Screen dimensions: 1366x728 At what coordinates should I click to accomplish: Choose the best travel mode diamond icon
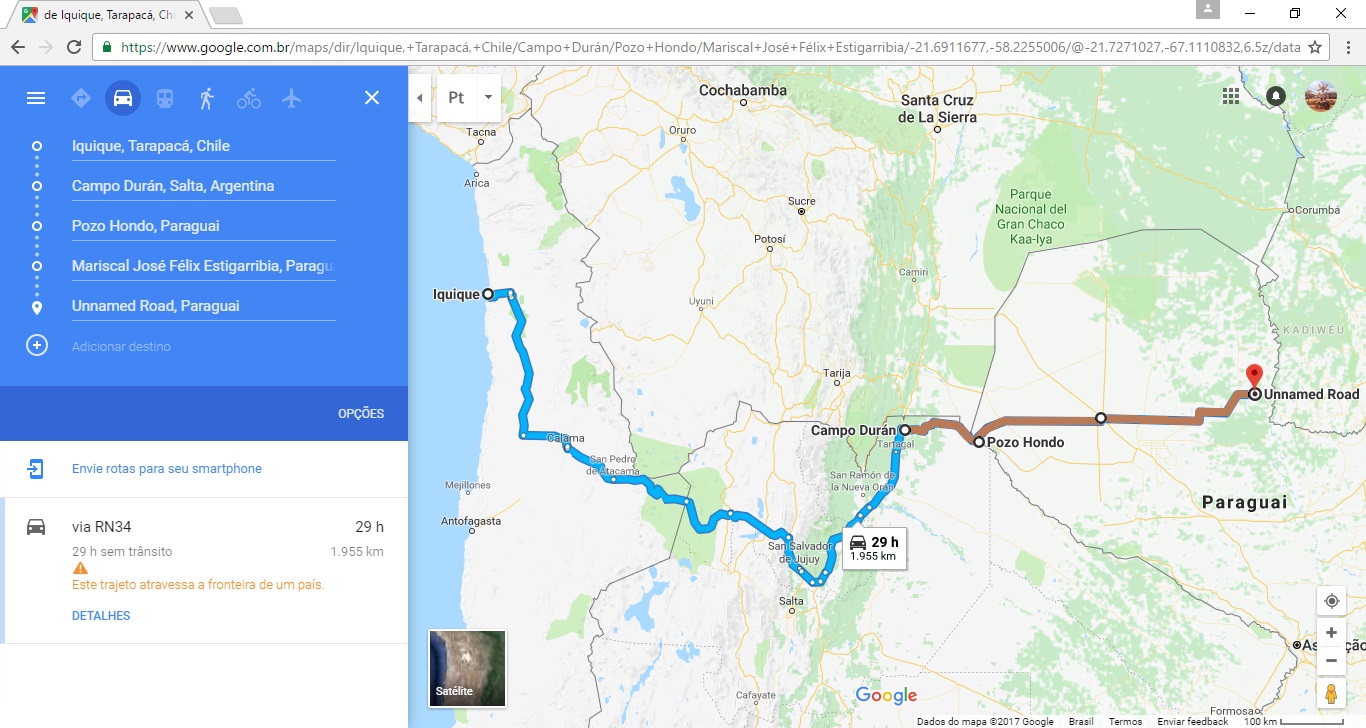pyautogui.click(x=81, y=98)
